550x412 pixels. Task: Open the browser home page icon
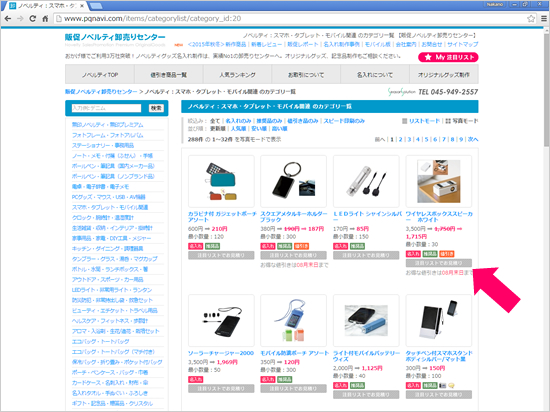(45, 19)
